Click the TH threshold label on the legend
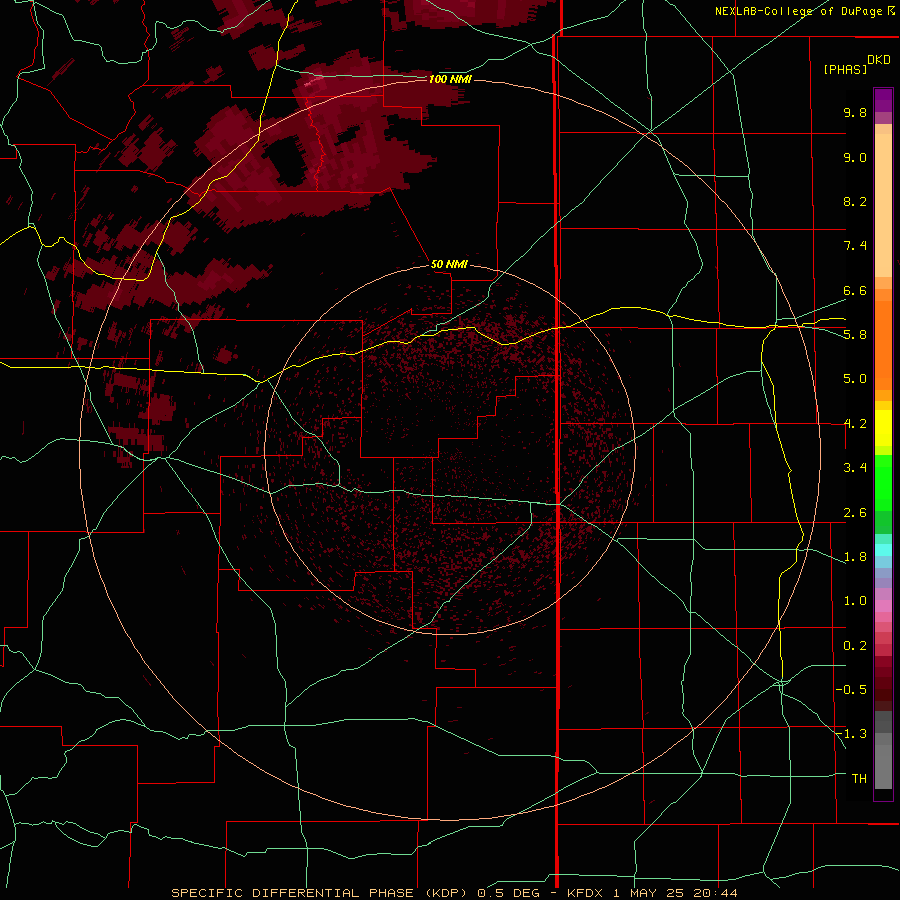The height and width of the screenshot is (900, 900). [859, 779]
